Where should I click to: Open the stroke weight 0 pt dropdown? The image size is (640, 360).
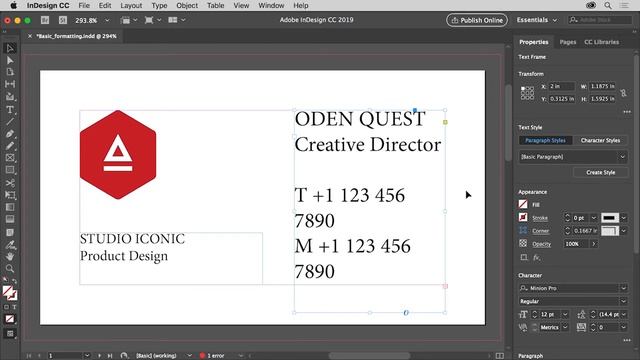[x=594, y=218]
